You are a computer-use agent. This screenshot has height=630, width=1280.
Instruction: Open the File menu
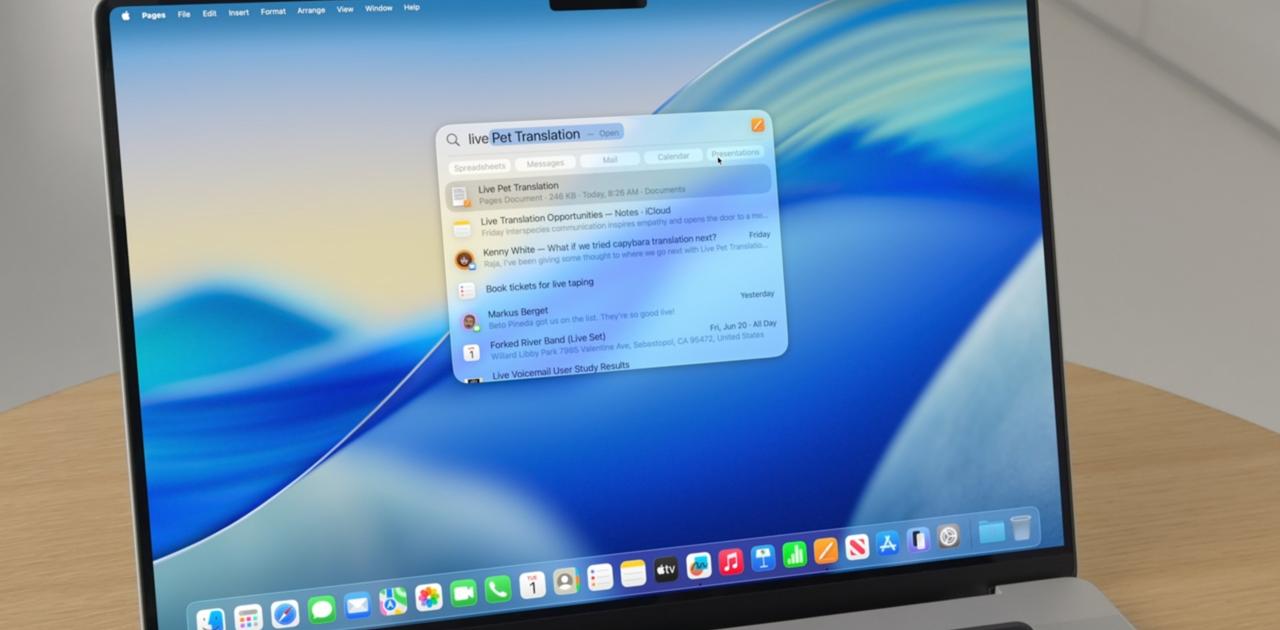184,14
